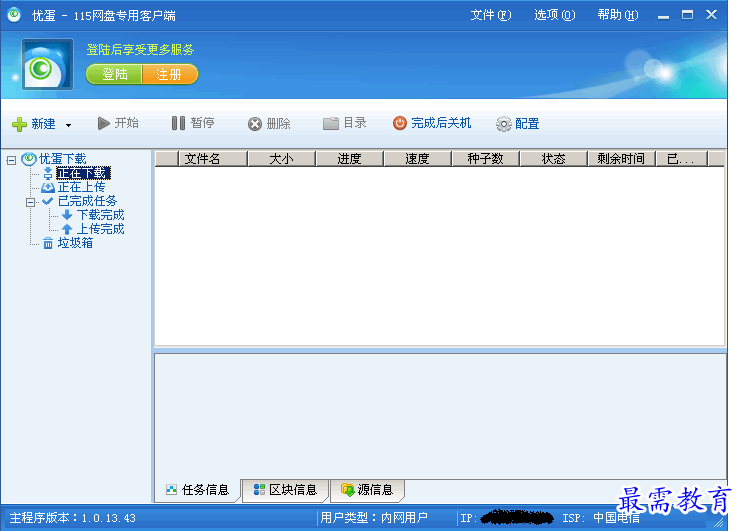This screenshot has width=740, height=531.
Task: Sort by 文件名 column header
Action: click(x=213, y=159)
